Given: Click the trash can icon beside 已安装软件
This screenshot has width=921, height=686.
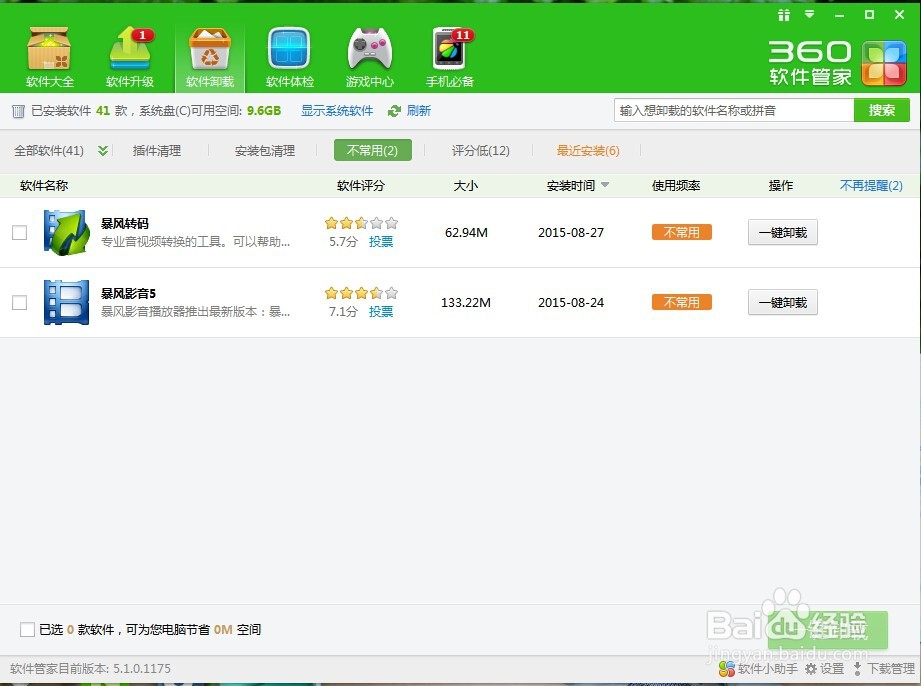Looking at the screenshot, I should [x=18, y=111].
